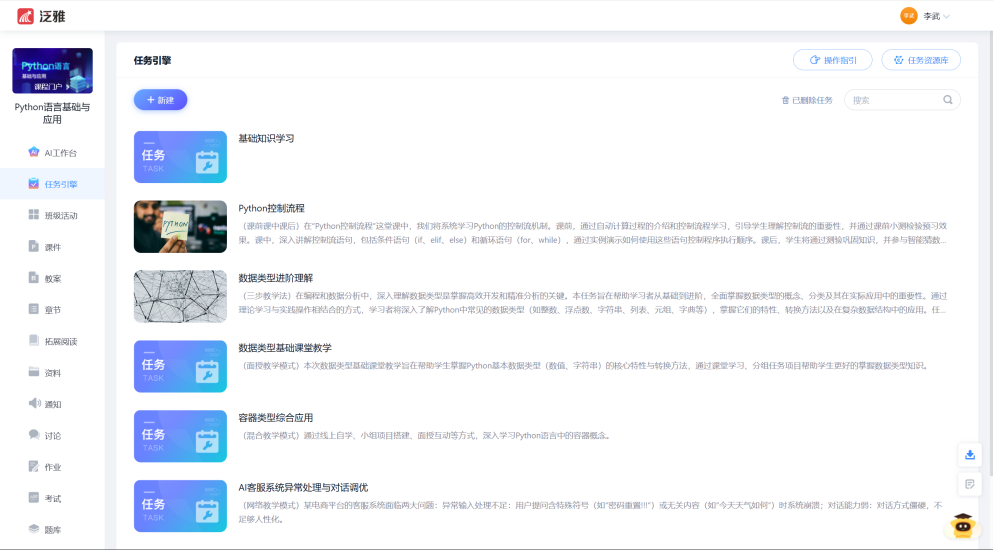Focus the 搜索 input field
This screenshot has width=993, height=550.
(x=902, y=99)
